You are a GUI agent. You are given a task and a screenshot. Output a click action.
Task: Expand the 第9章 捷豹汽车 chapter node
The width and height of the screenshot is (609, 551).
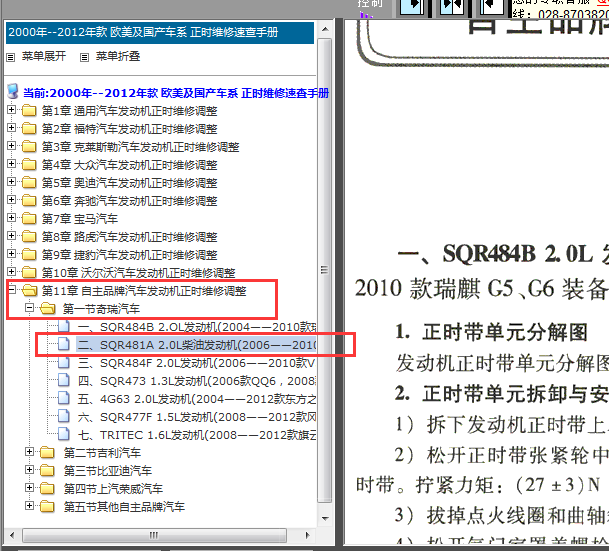[x=11, y=254]
